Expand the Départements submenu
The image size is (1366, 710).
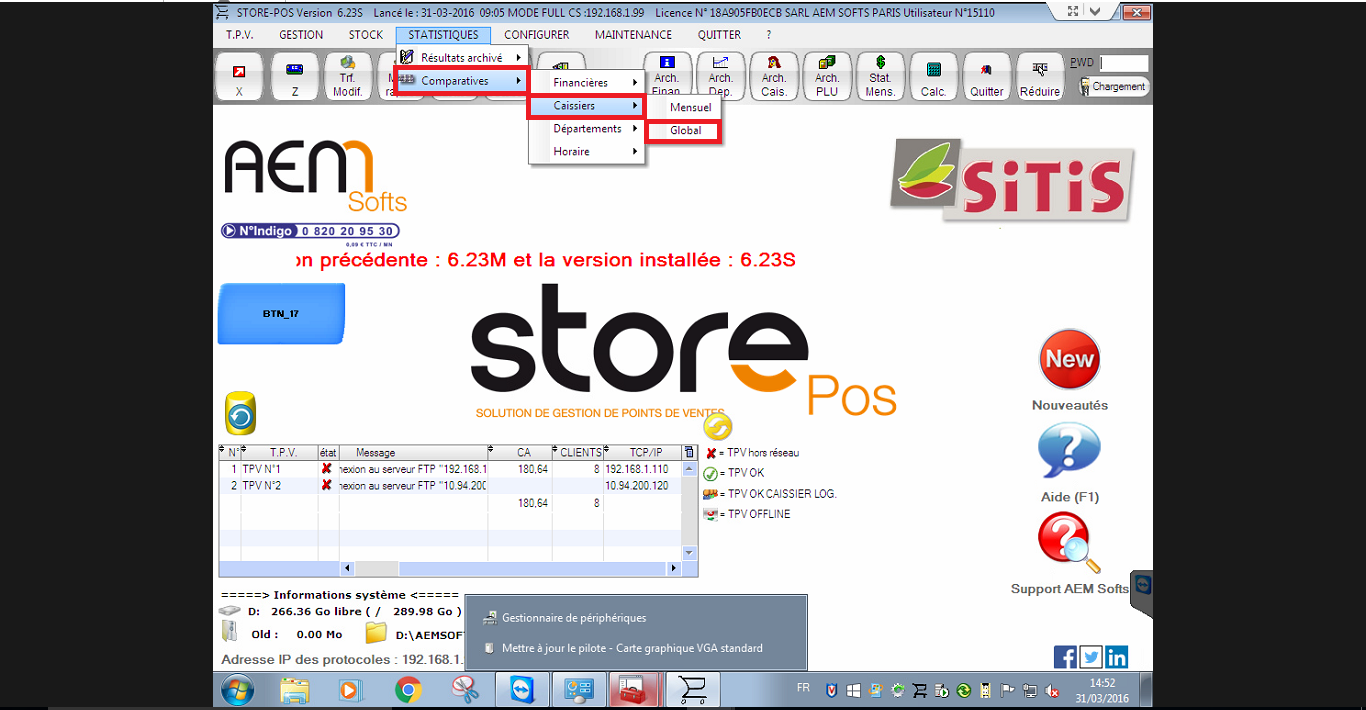587,129
